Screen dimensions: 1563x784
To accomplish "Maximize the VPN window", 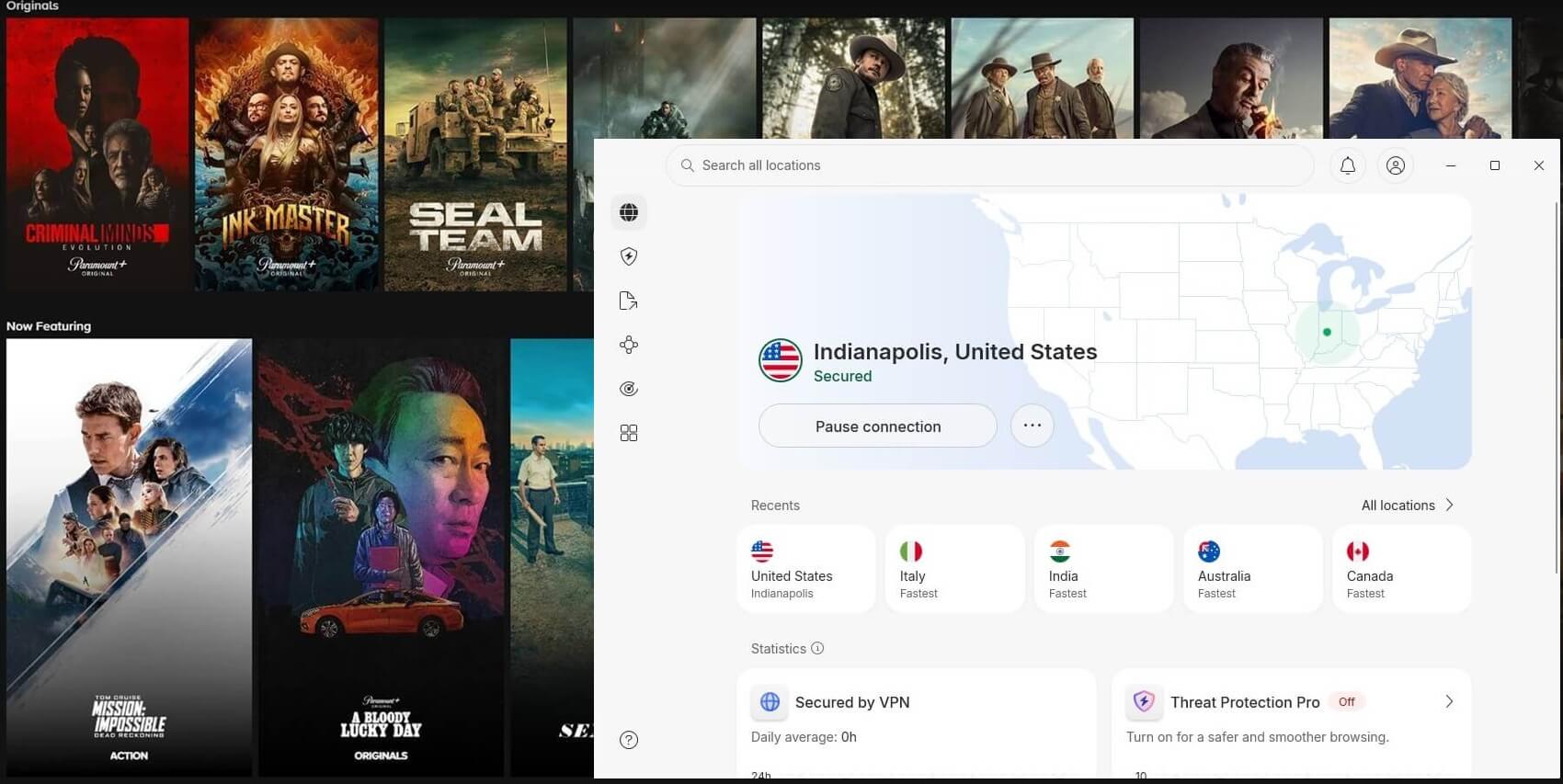I will 1495,165.
